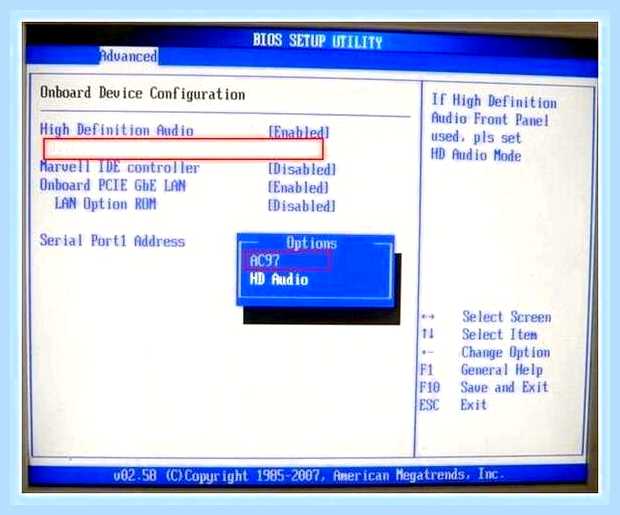620x515 pixels.
Task: Click the Select Item help entry
Action: coord(499,334)
